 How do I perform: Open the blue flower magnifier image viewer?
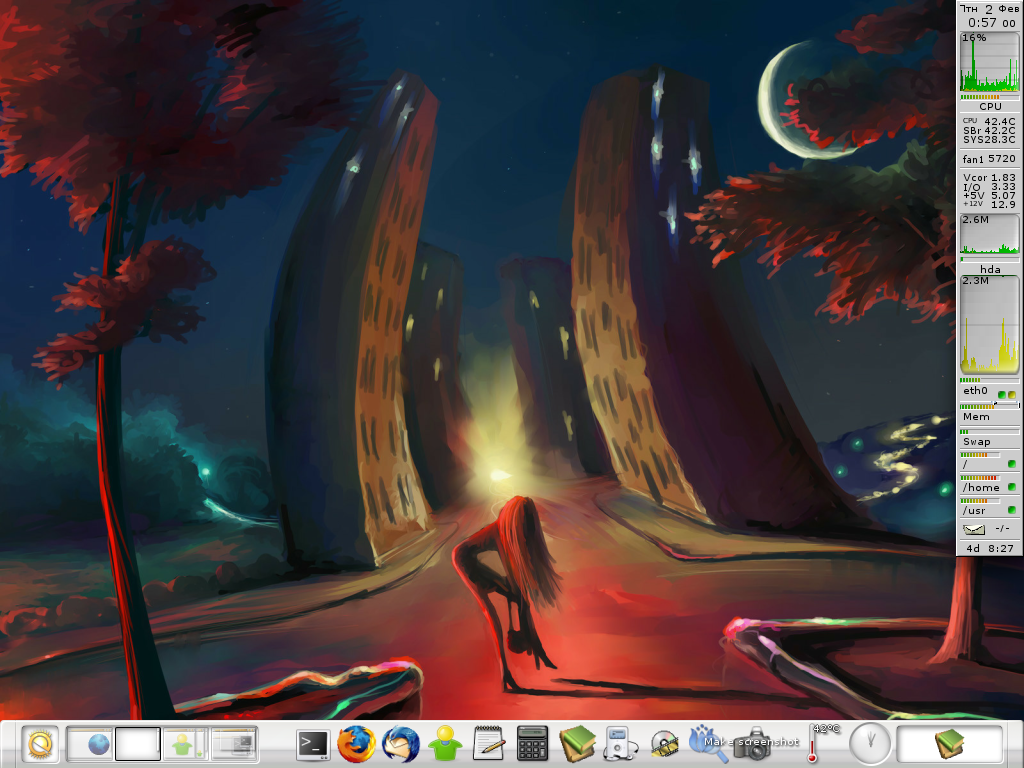(707, 744)
